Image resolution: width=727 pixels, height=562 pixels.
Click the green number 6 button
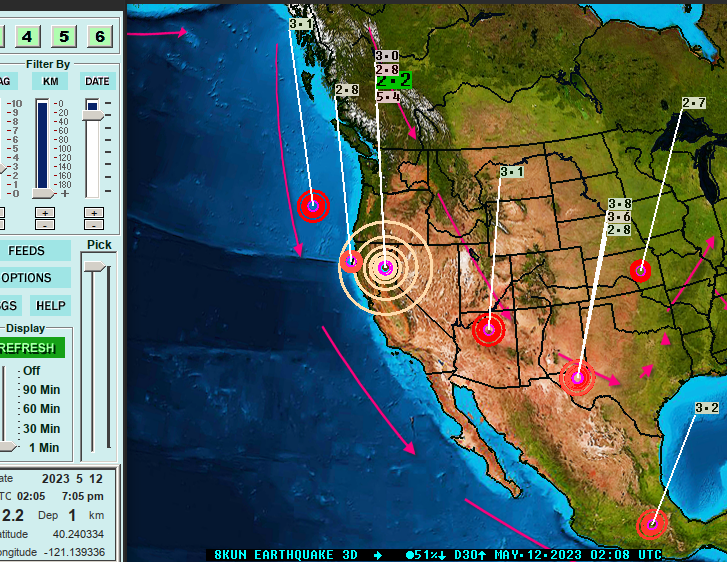point(100,37)
